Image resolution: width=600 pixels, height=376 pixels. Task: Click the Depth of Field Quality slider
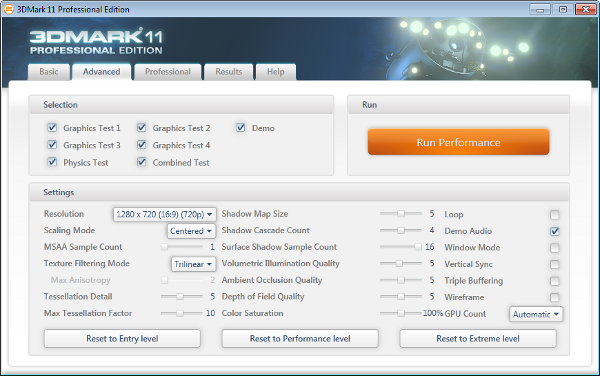click(401, 296)
